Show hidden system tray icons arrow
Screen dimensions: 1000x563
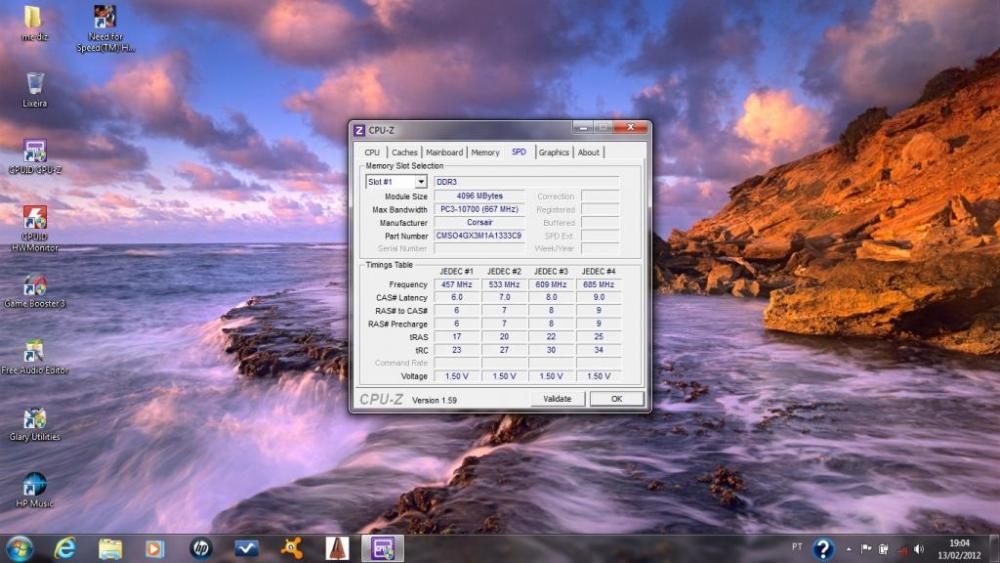849,549
